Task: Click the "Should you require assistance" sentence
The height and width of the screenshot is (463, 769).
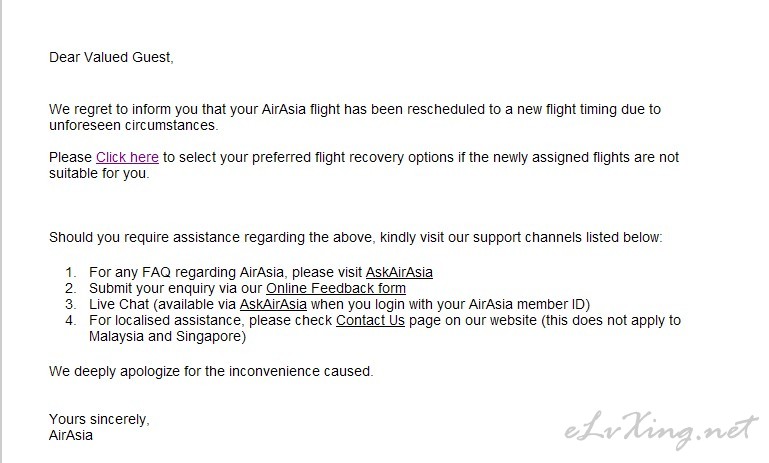Action: point(356,238)
